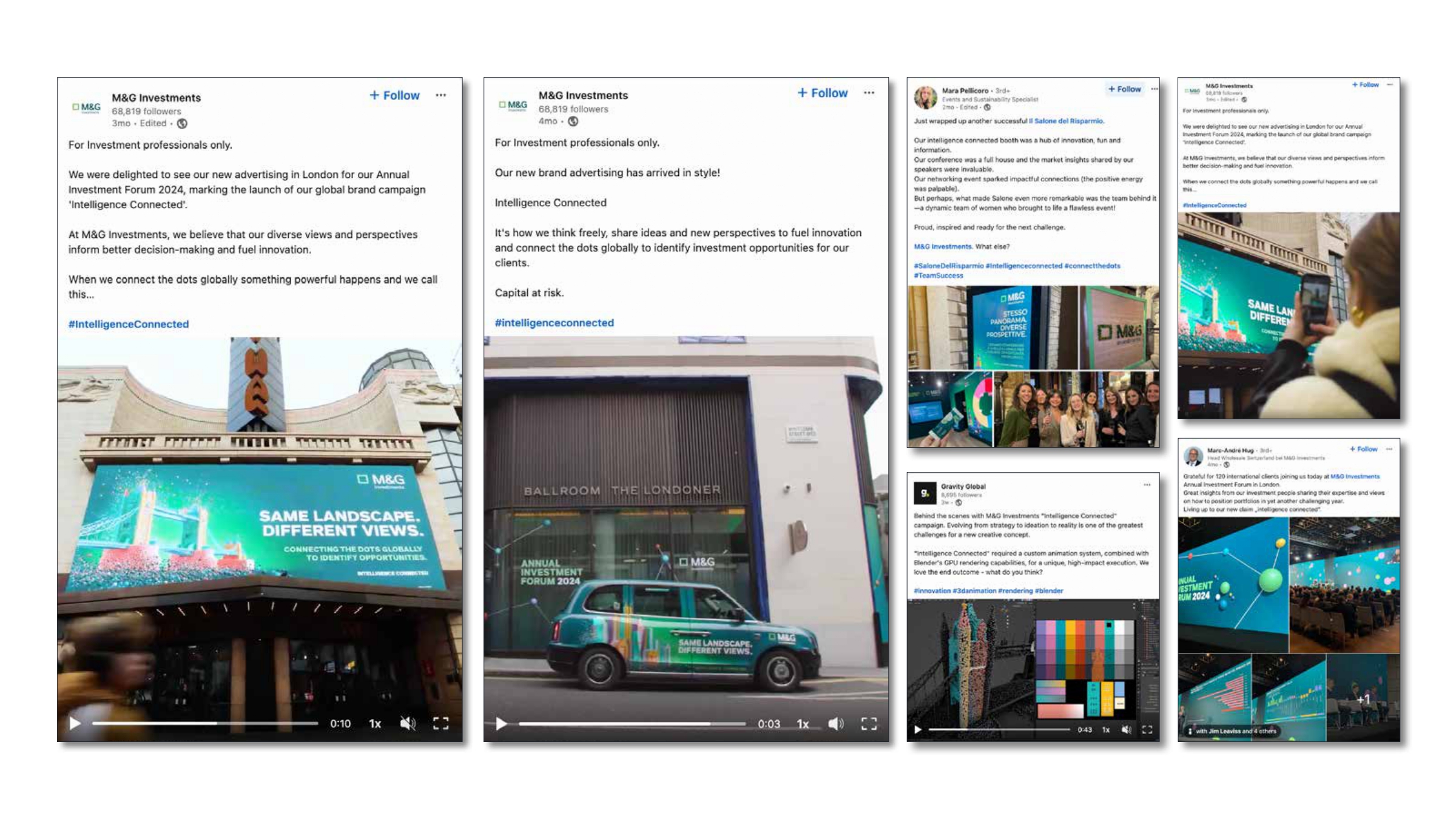Click the 'M&G Investments' mention before 'What else?'
This screenshot has height=819, width=1456.
(943, 246)
